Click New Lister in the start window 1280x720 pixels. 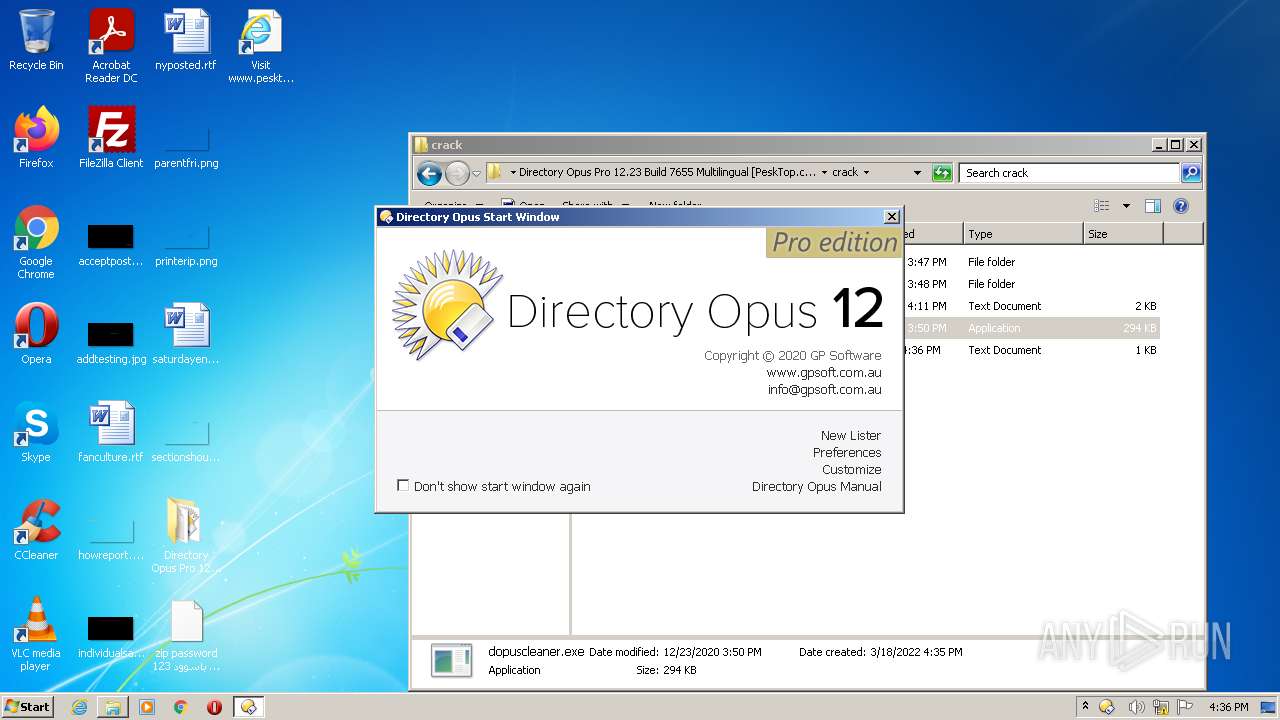coord(851,435)
